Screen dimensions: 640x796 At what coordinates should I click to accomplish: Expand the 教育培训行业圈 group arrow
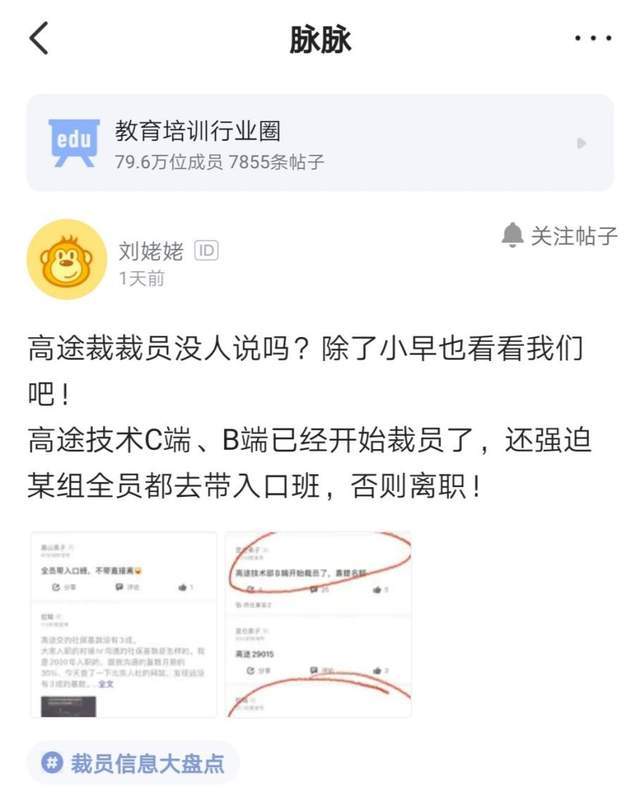[x=582, y=143]
